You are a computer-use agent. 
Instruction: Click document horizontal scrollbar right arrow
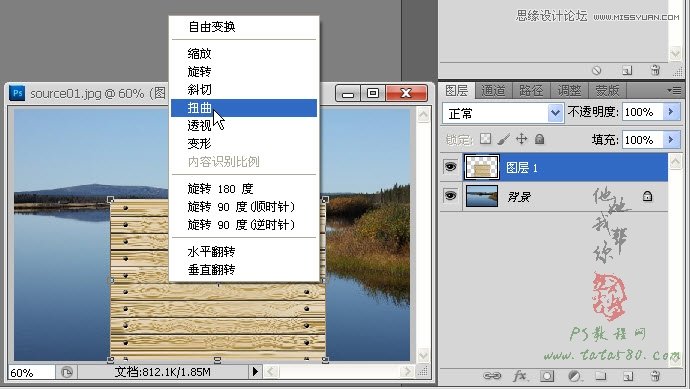[407, 372]
